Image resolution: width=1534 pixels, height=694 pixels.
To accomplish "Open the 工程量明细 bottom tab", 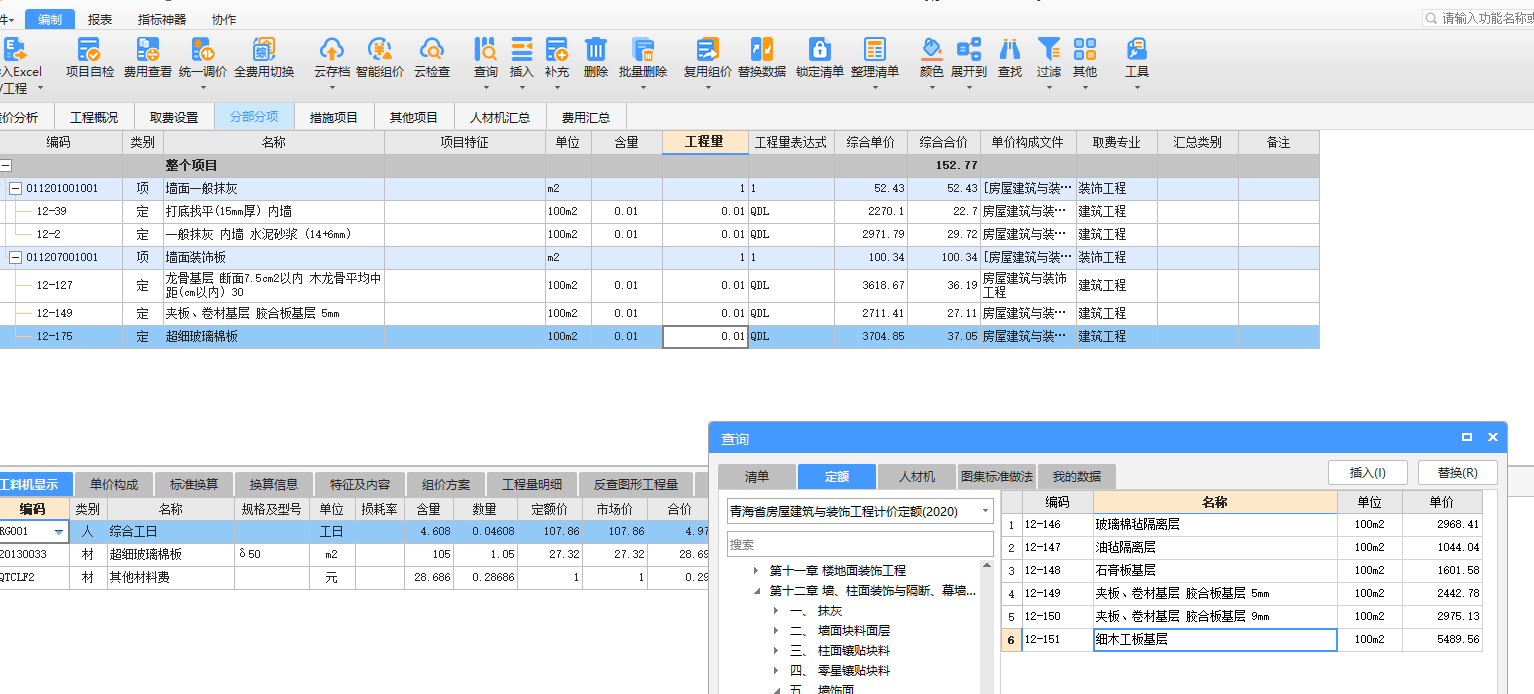I will click(533, 484).
